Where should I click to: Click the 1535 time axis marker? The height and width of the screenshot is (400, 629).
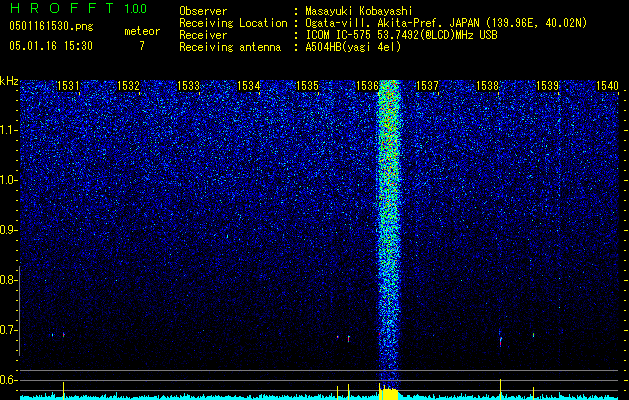pyautogui.click(x=307, y=85)
